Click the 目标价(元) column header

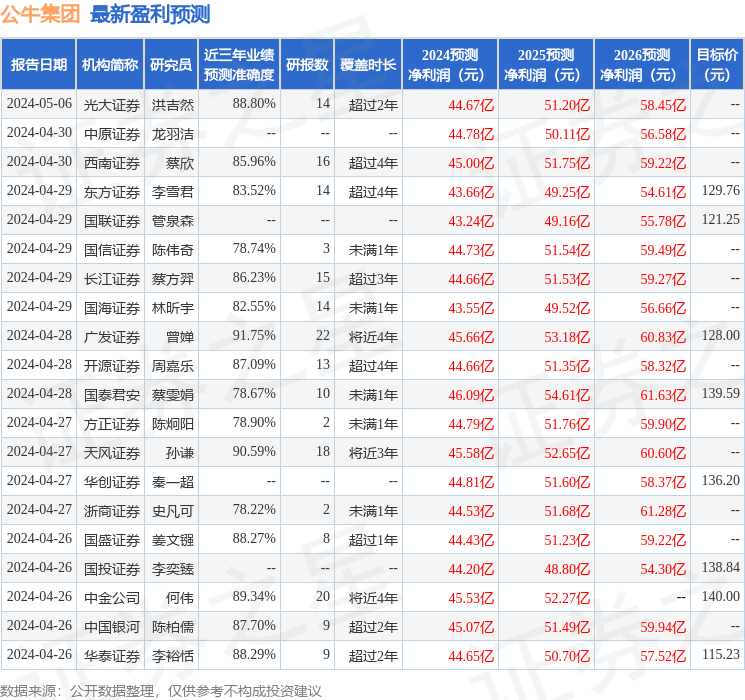(x=717, y=65)
